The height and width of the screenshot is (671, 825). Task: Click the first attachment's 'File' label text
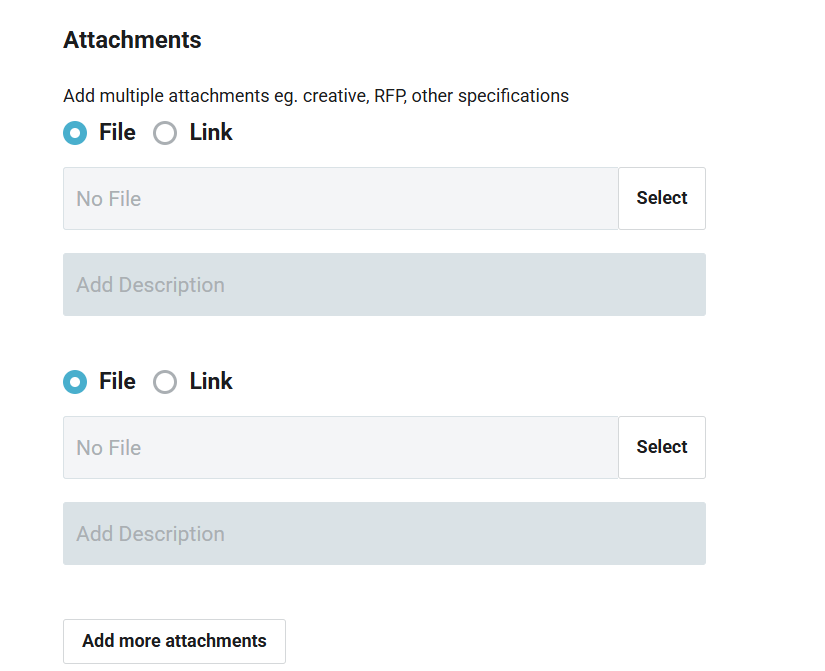(x=117, y=132)
